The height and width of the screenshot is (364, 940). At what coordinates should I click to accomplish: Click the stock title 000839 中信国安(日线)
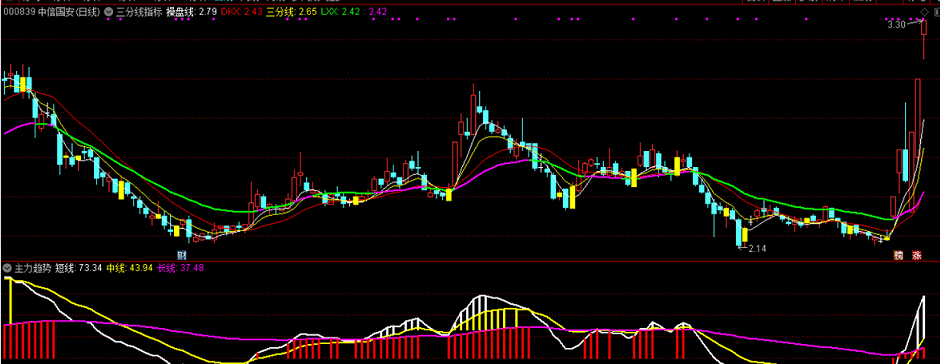[52, 11]
